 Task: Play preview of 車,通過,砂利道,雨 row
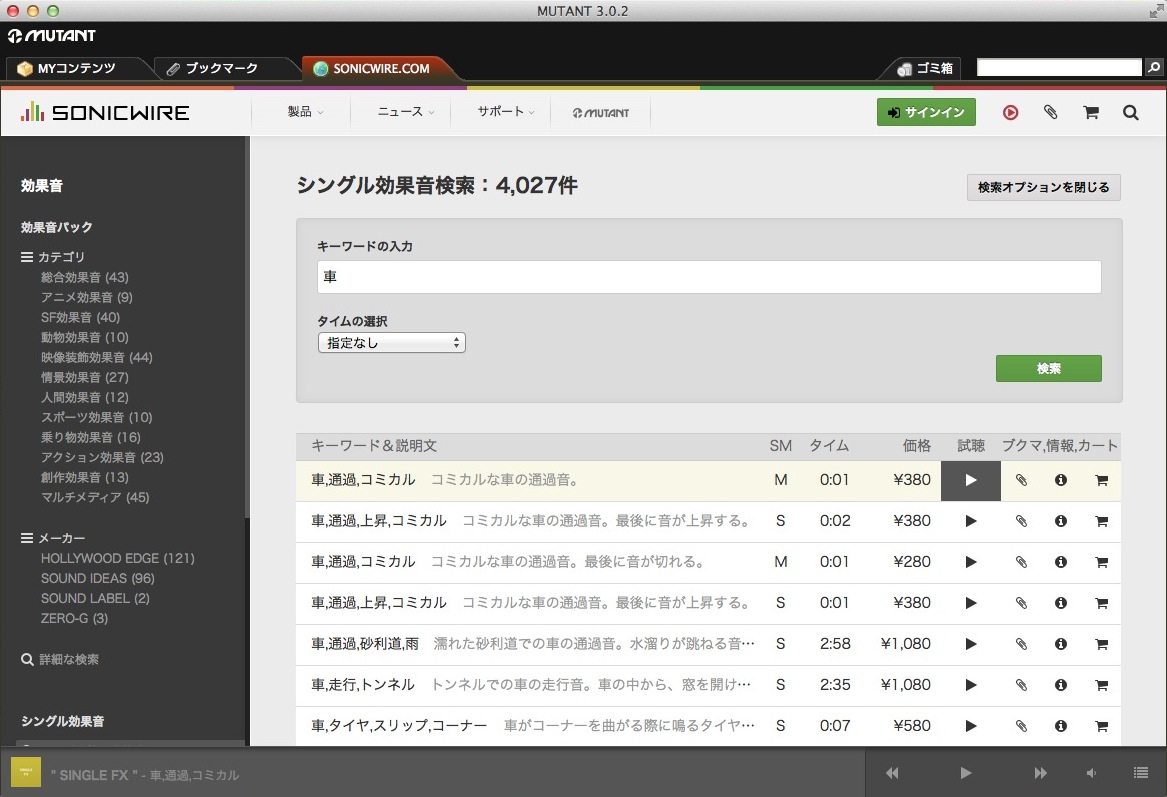(971, 644)
